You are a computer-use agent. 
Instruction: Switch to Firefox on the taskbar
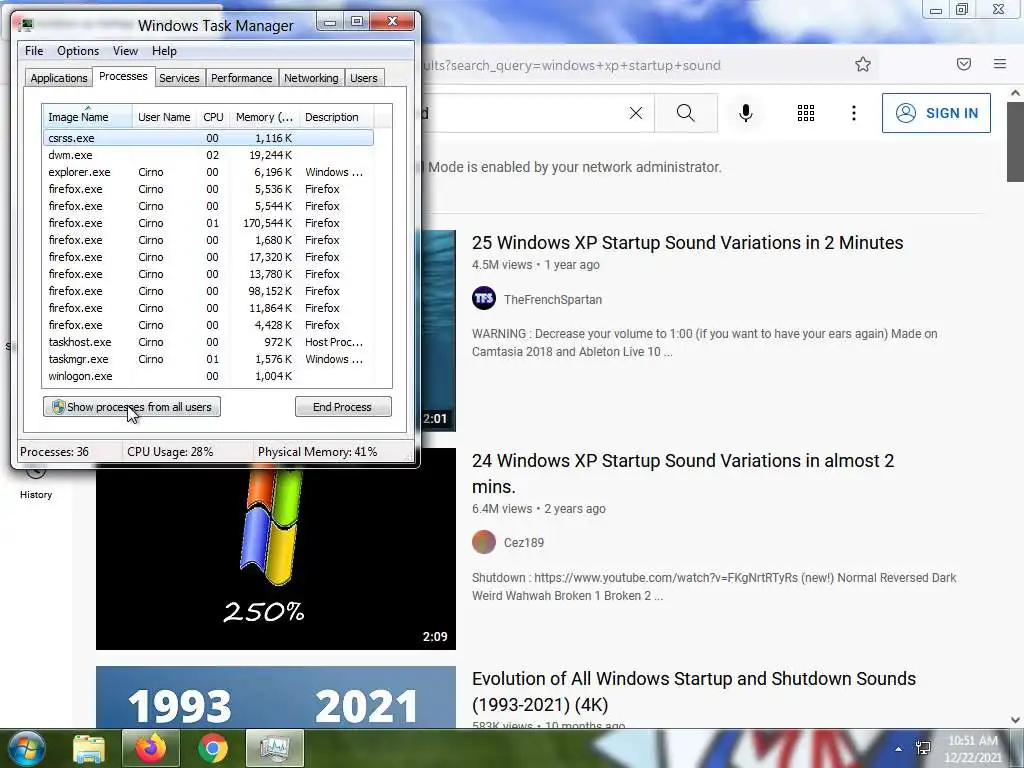pyautogui.click(x=151, y=748)
